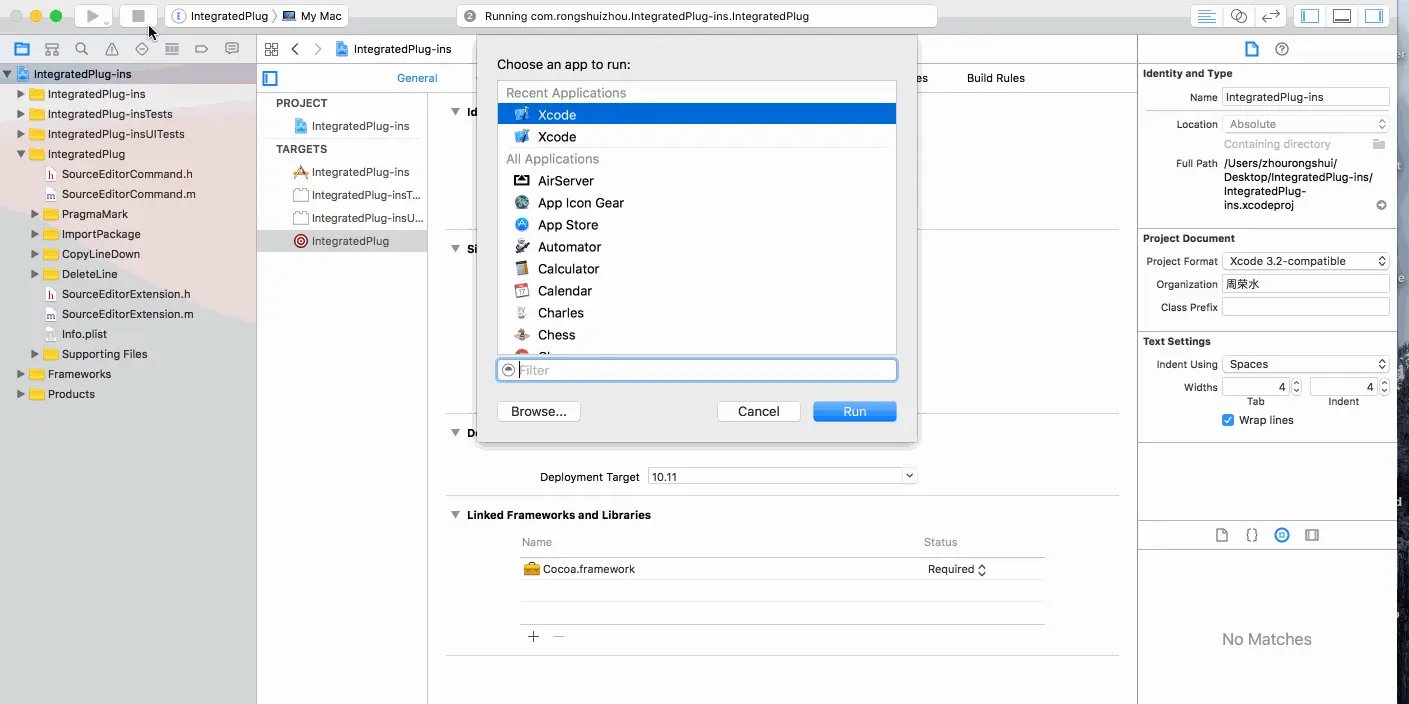
Task: Adjust the Indent width stepper
Action: pos(1385,387)
